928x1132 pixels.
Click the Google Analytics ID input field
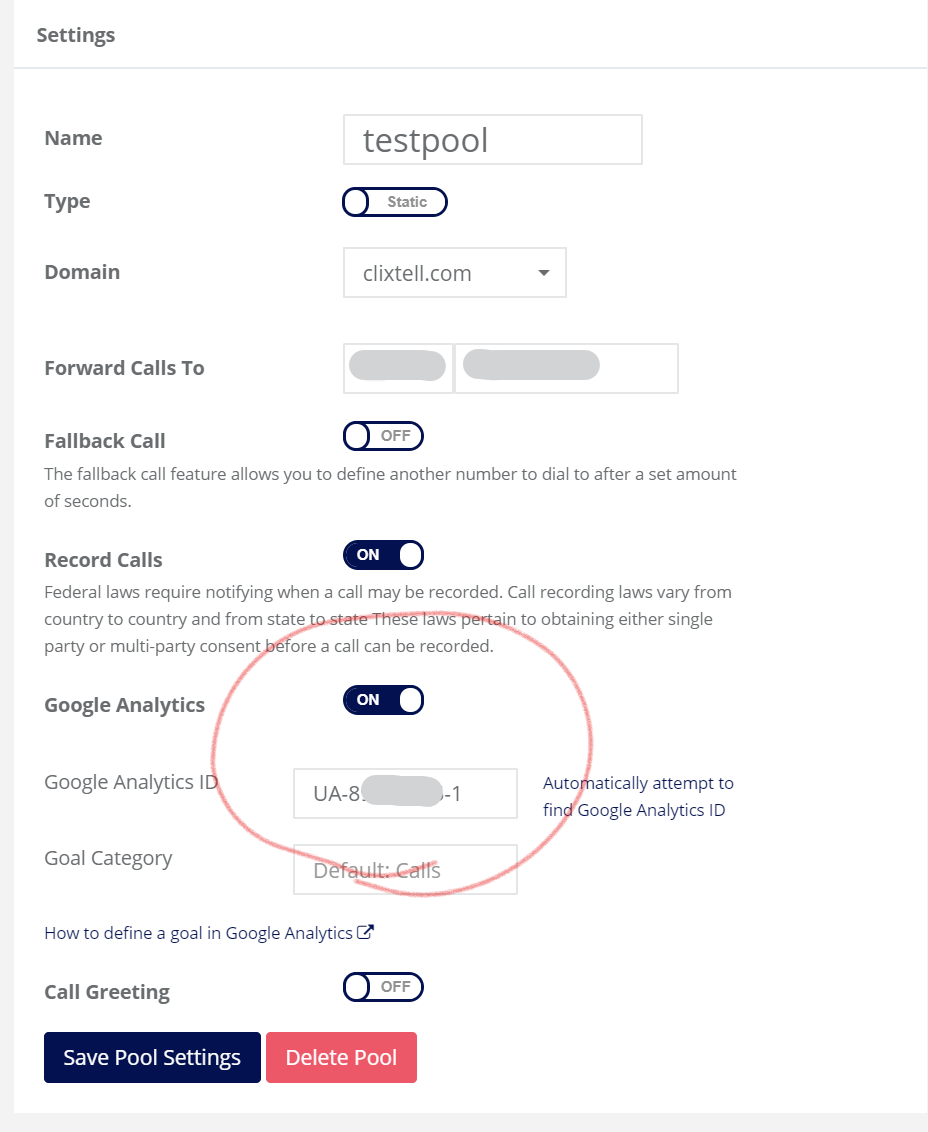[405, 793]
